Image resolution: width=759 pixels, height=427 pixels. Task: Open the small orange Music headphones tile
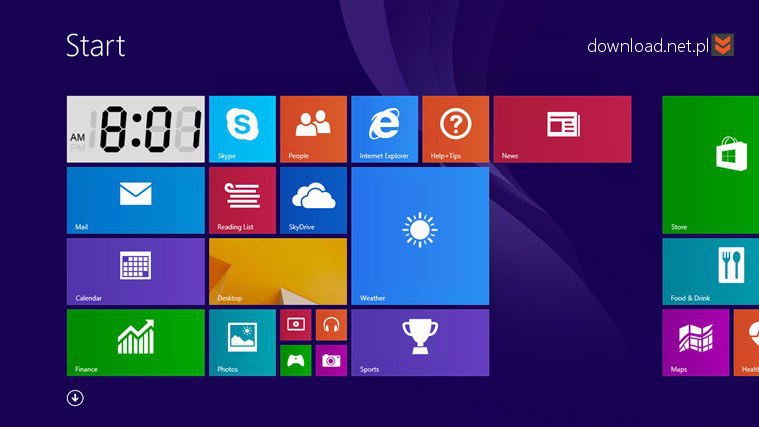point(332,325)
